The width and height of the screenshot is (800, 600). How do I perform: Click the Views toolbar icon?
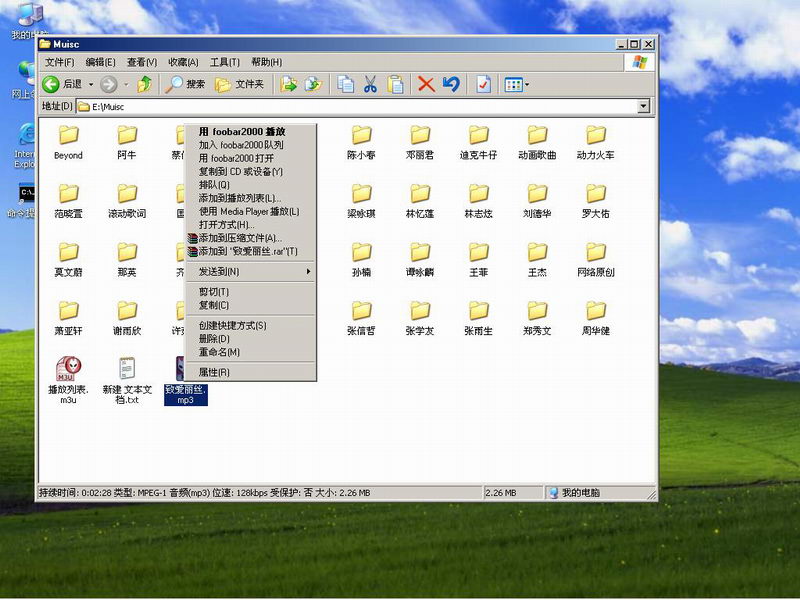coord(513,84)
